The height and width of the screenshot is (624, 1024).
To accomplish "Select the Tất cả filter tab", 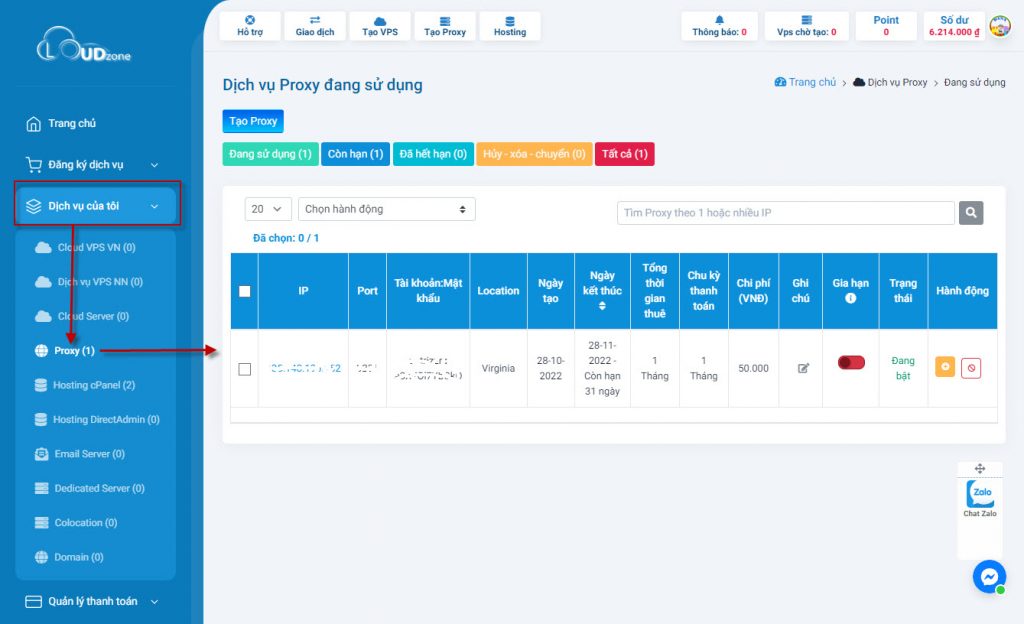I will coord(622,154).
